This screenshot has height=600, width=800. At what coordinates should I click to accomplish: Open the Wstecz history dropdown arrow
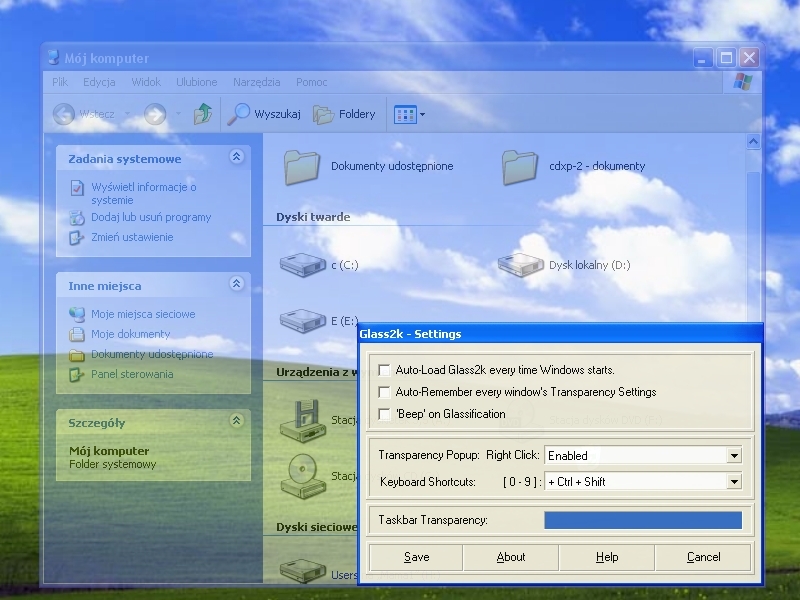click(127, 113)
